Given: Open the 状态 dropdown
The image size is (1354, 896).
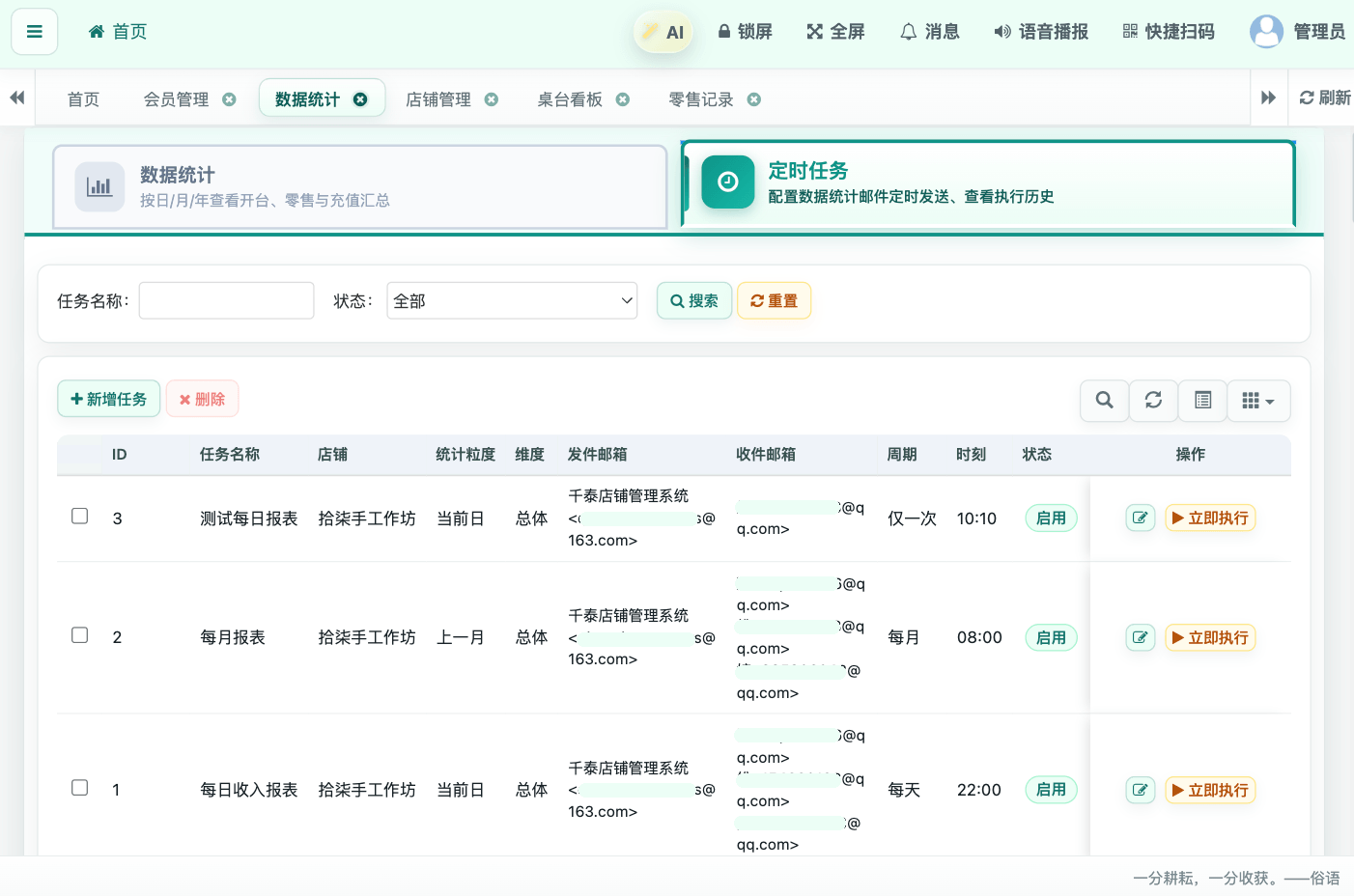Looking at the screenshot, I should point(512,300).
